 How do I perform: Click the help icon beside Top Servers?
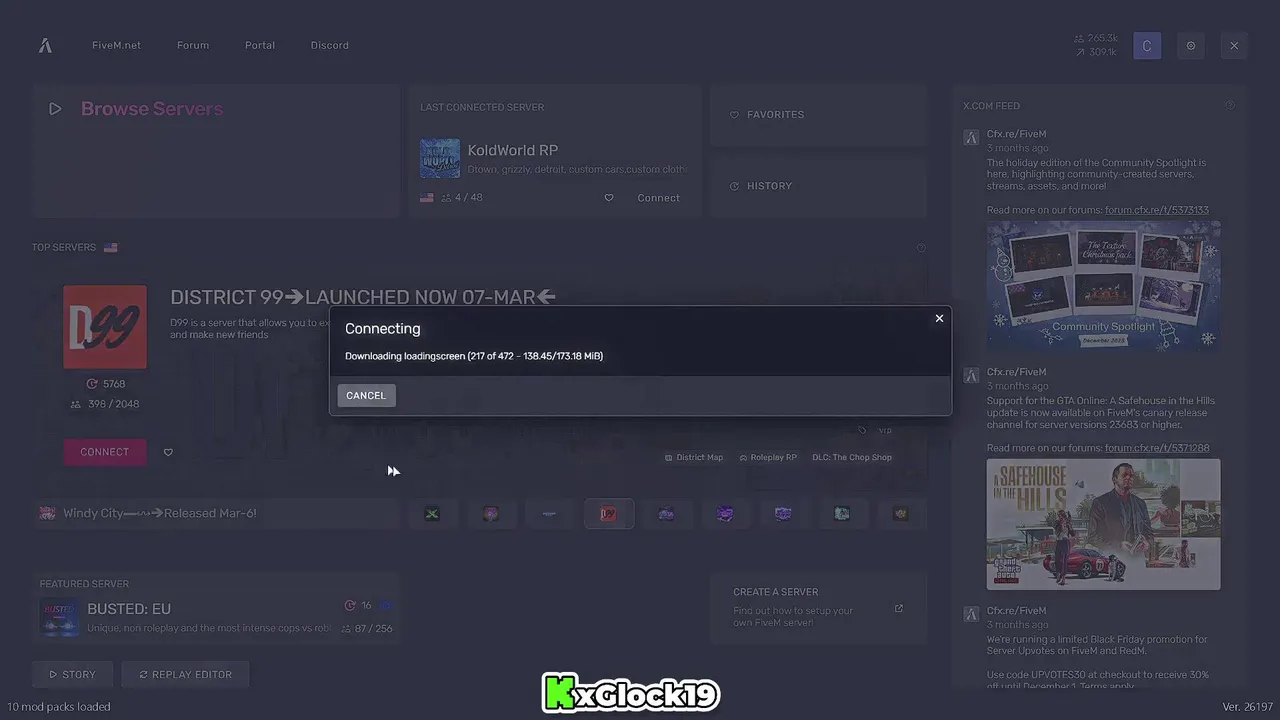921,247
